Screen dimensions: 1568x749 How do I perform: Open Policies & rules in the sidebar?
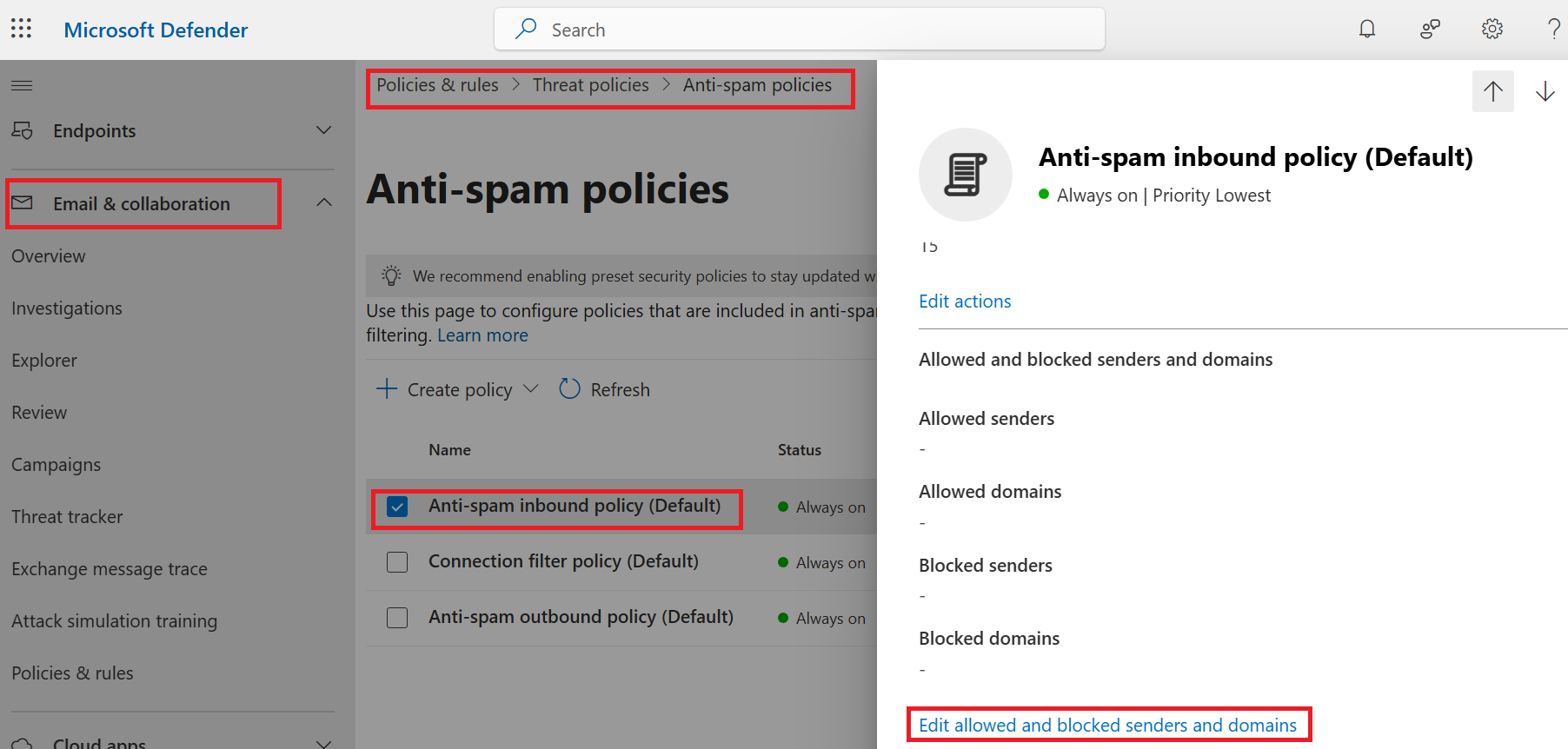click(72, 673)
